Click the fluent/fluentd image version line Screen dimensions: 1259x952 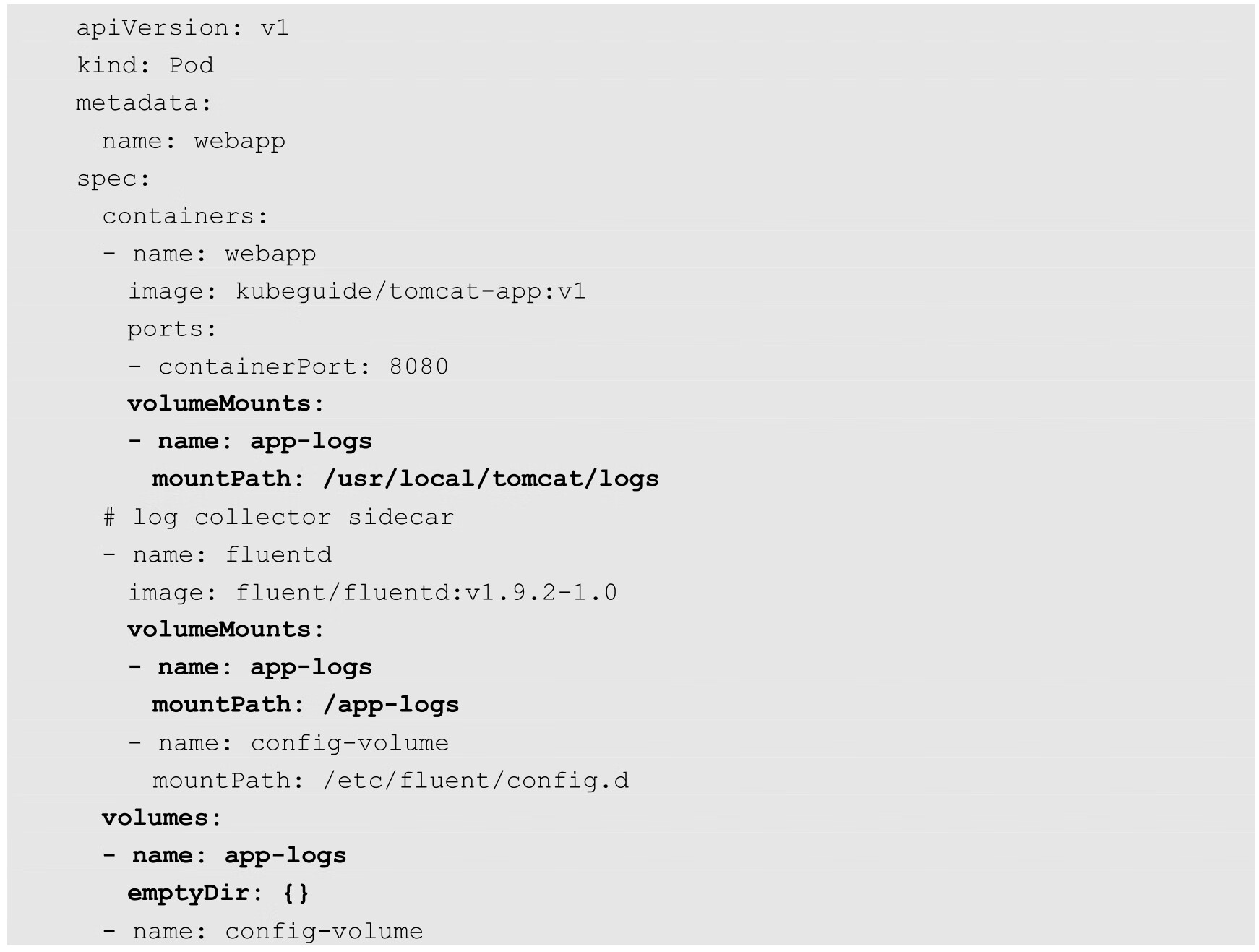[x=372, y=593]
